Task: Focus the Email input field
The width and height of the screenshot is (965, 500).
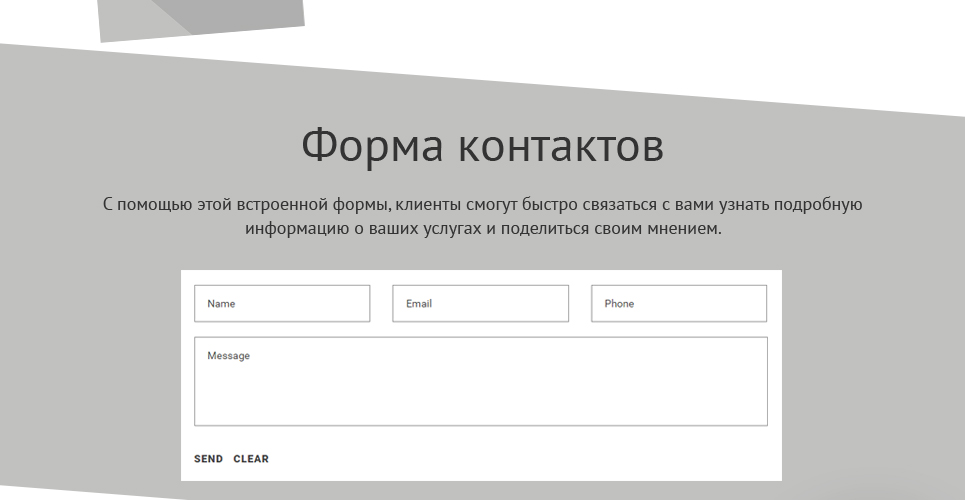Action: [481, 304]
